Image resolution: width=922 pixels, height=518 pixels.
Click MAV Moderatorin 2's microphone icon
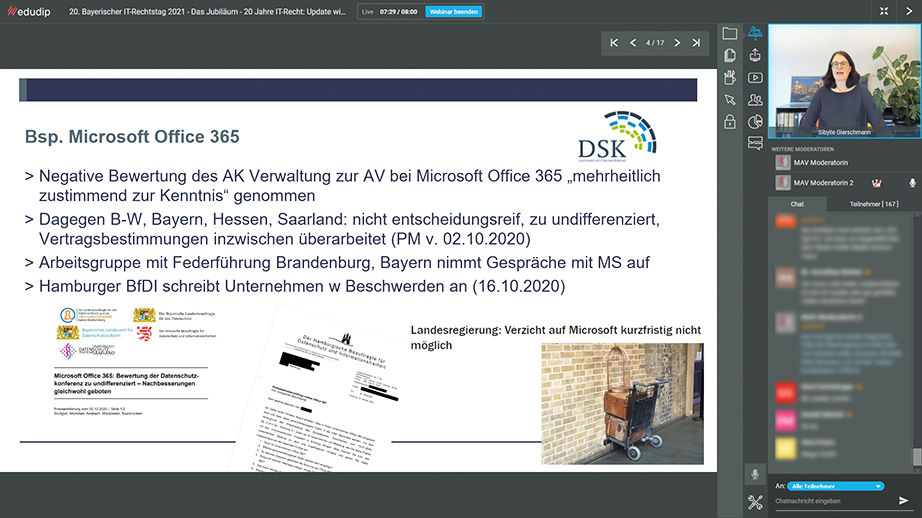click(912, 183)
